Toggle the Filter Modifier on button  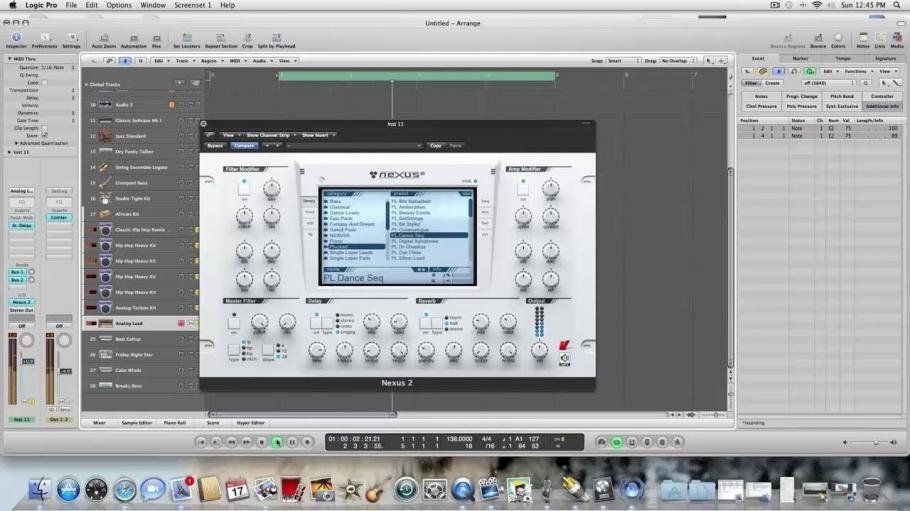(x=244, y=188)
